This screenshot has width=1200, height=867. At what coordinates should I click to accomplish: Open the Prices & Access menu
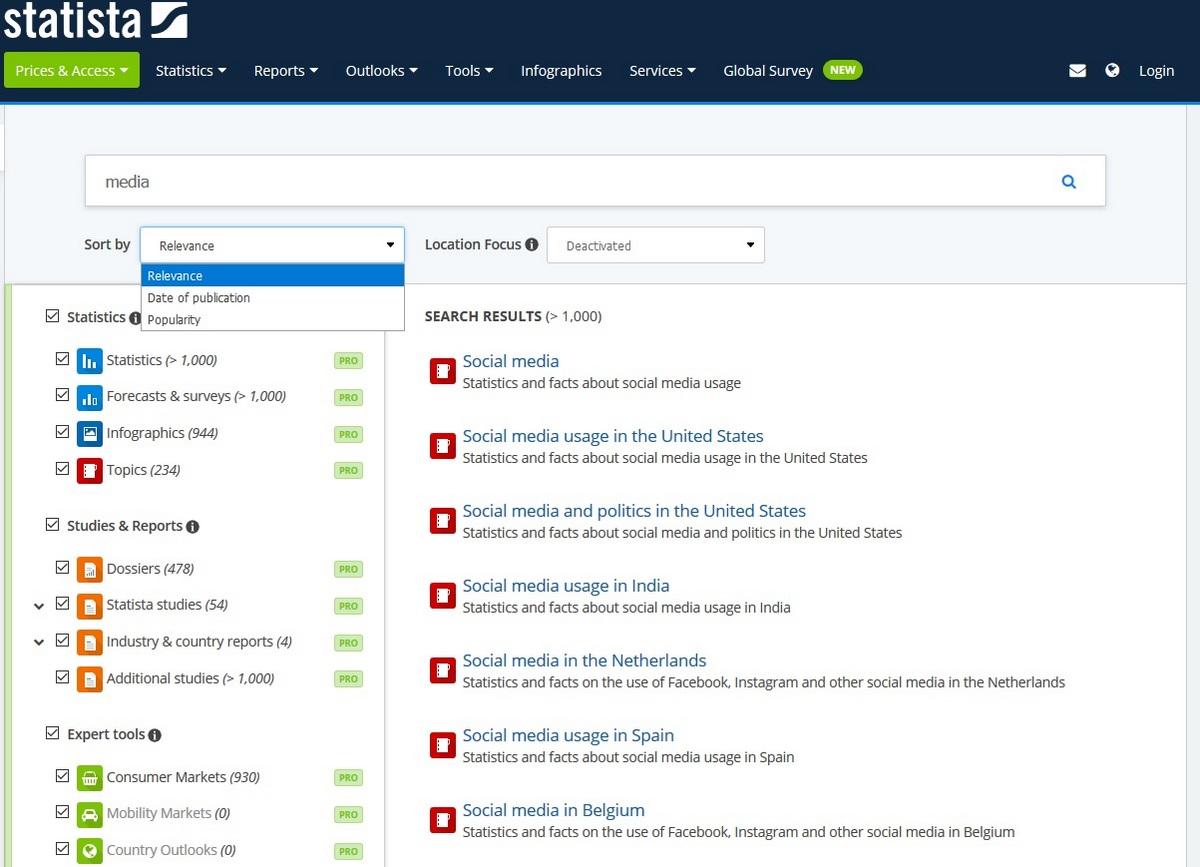(72, 70)
